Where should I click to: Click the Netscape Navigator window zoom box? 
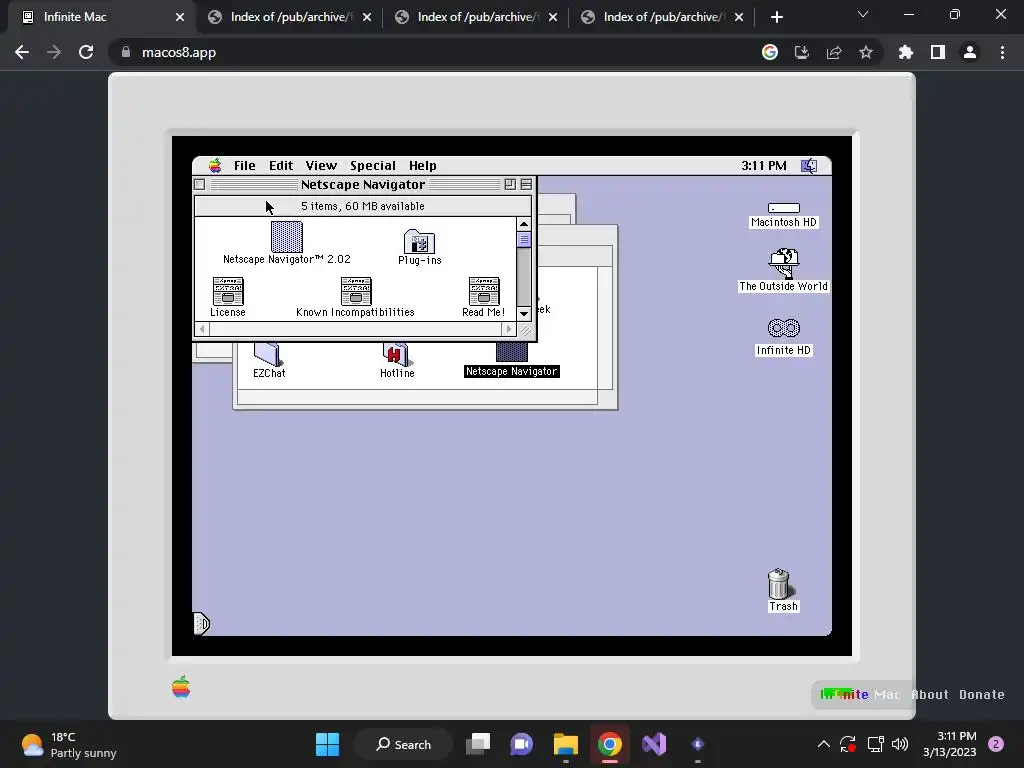(510, 185)
